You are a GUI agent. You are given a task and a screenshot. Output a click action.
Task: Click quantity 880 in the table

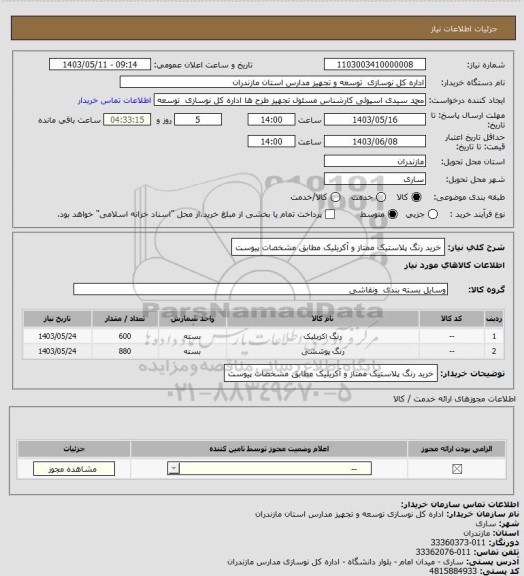125,351
